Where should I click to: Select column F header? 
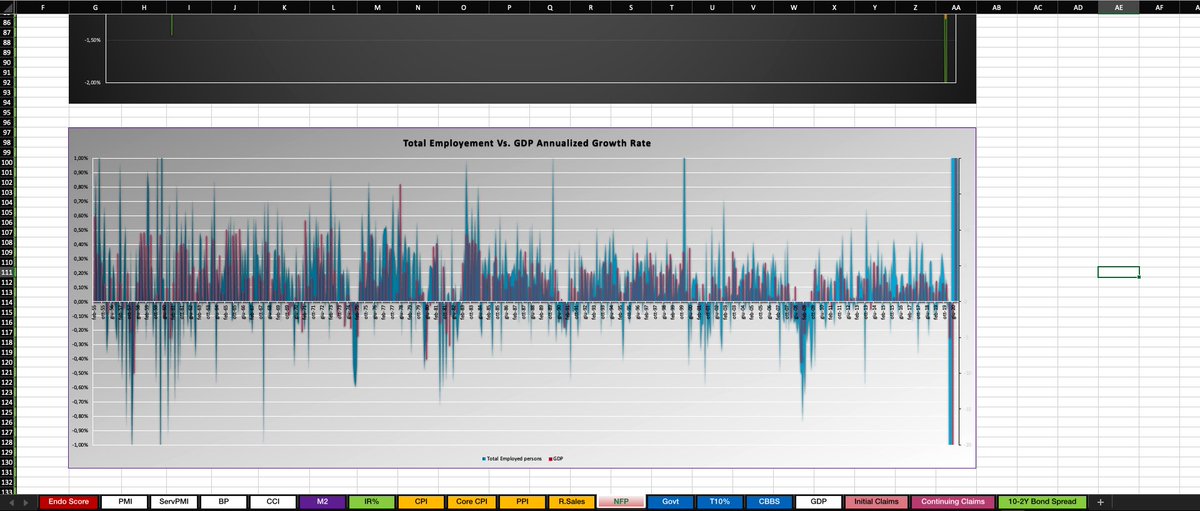click(x=42, y=7)
